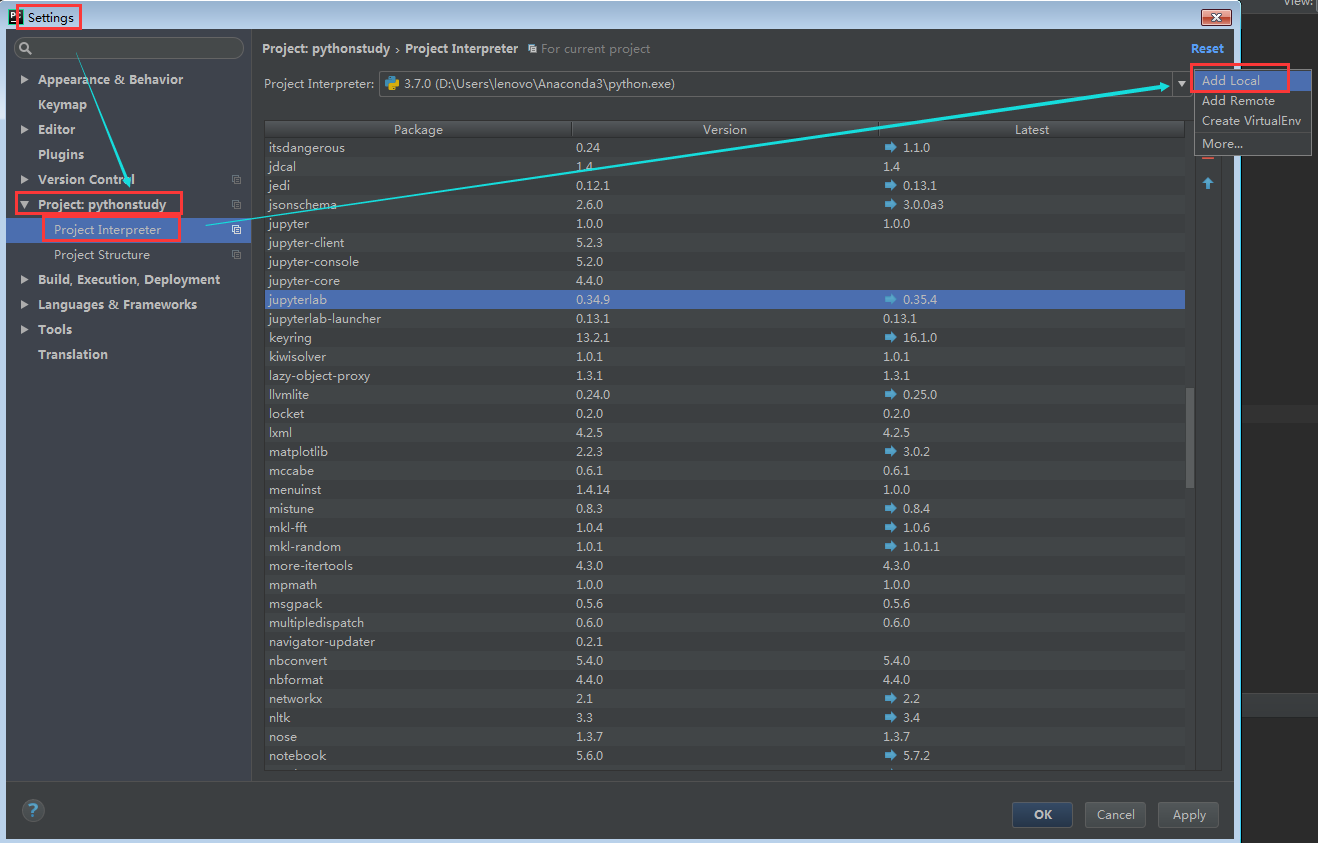1318x843 pixels.
Task: Select the mkl-random package row
Action: coord(725,546)
